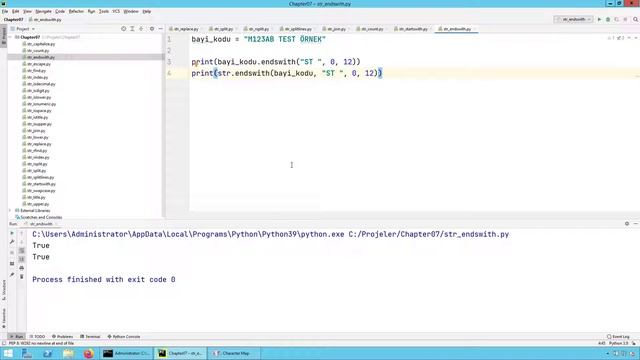Run str_endswith with the green play icon

pos(599,19)
